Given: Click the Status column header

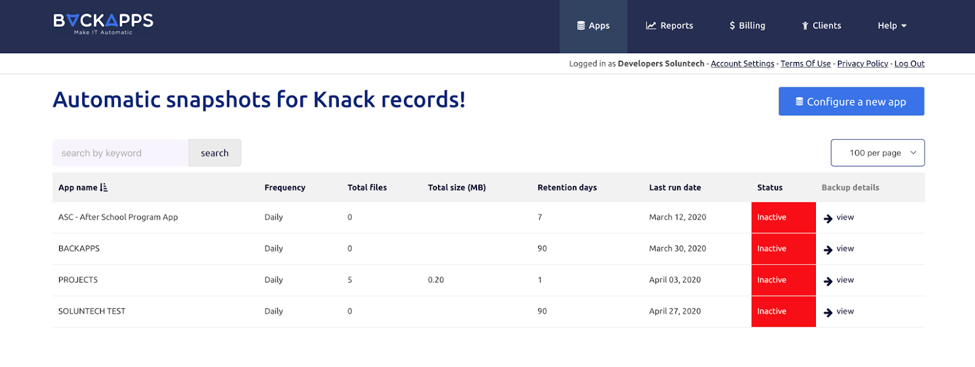Looking at the screenshot, I should [x=770, y=187].
